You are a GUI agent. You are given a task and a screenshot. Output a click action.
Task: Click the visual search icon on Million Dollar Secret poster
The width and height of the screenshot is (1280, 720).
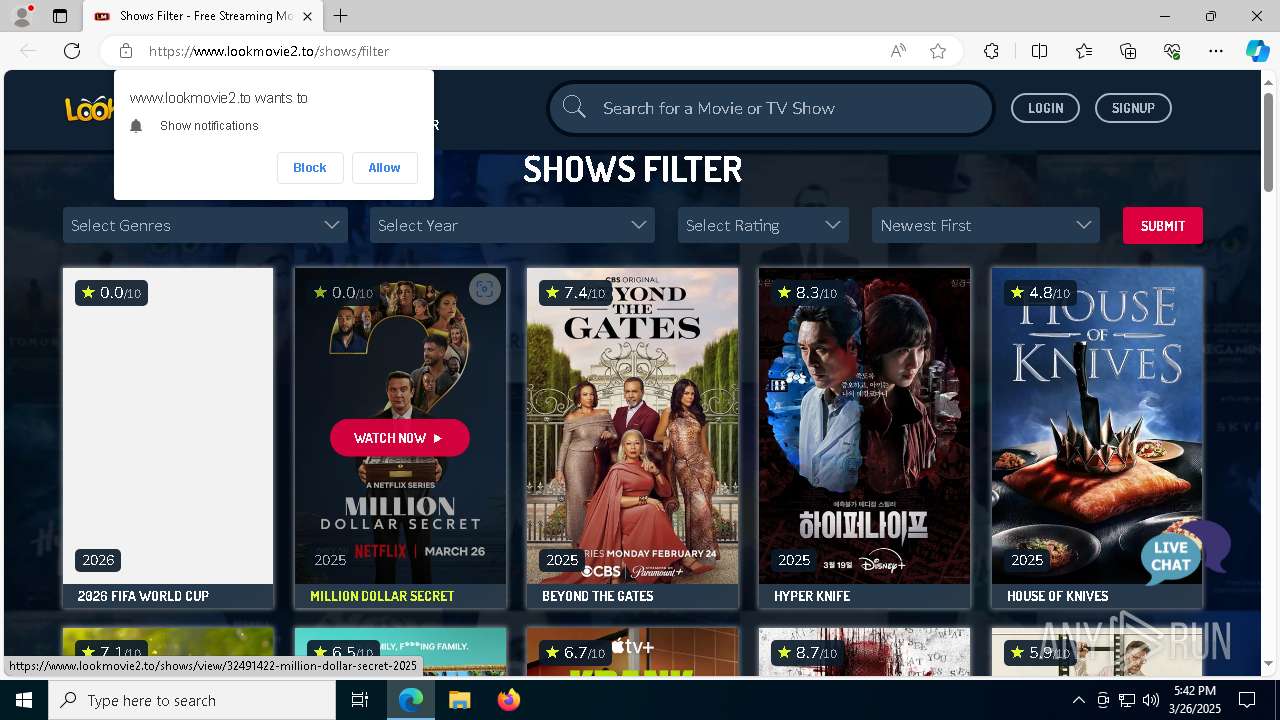(x=485, y=289)
